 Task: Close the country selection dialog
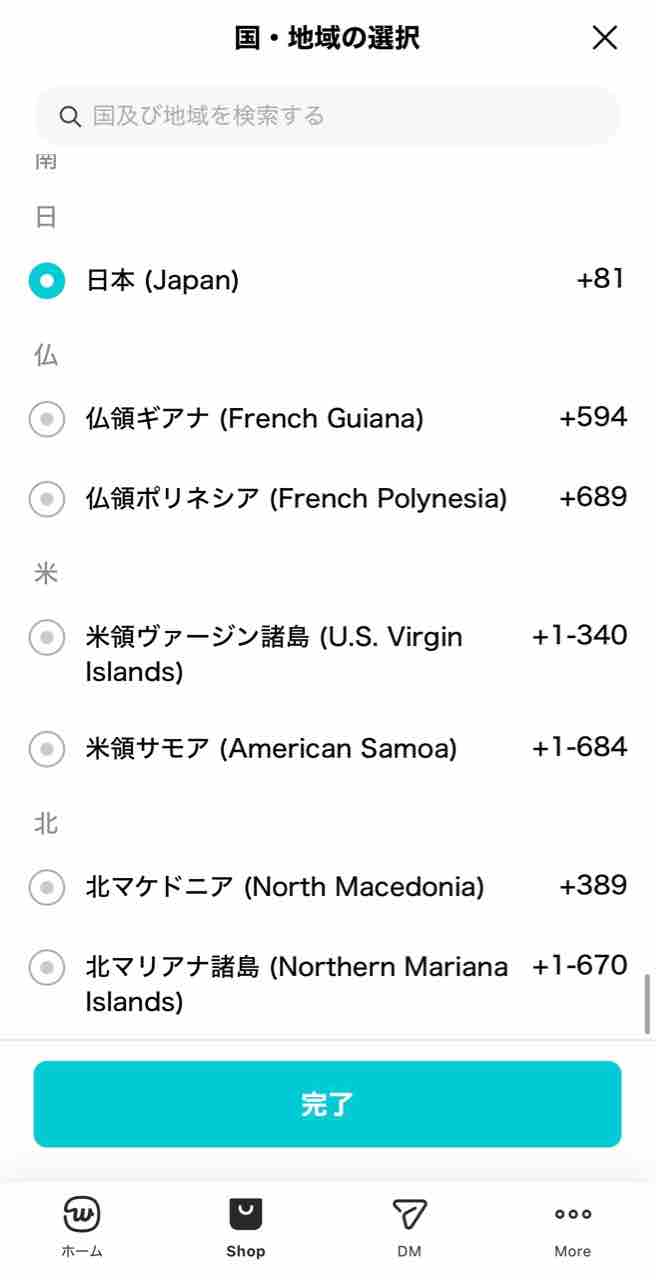pos(605,38)
